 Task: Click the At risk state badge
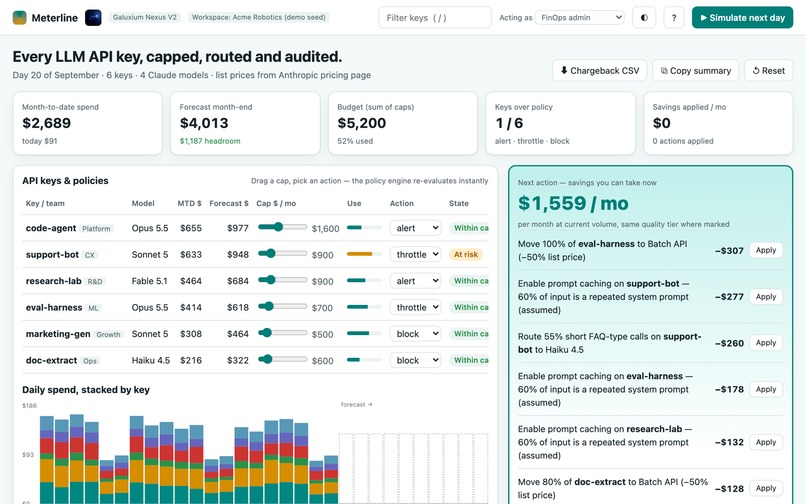coord(466,255)
